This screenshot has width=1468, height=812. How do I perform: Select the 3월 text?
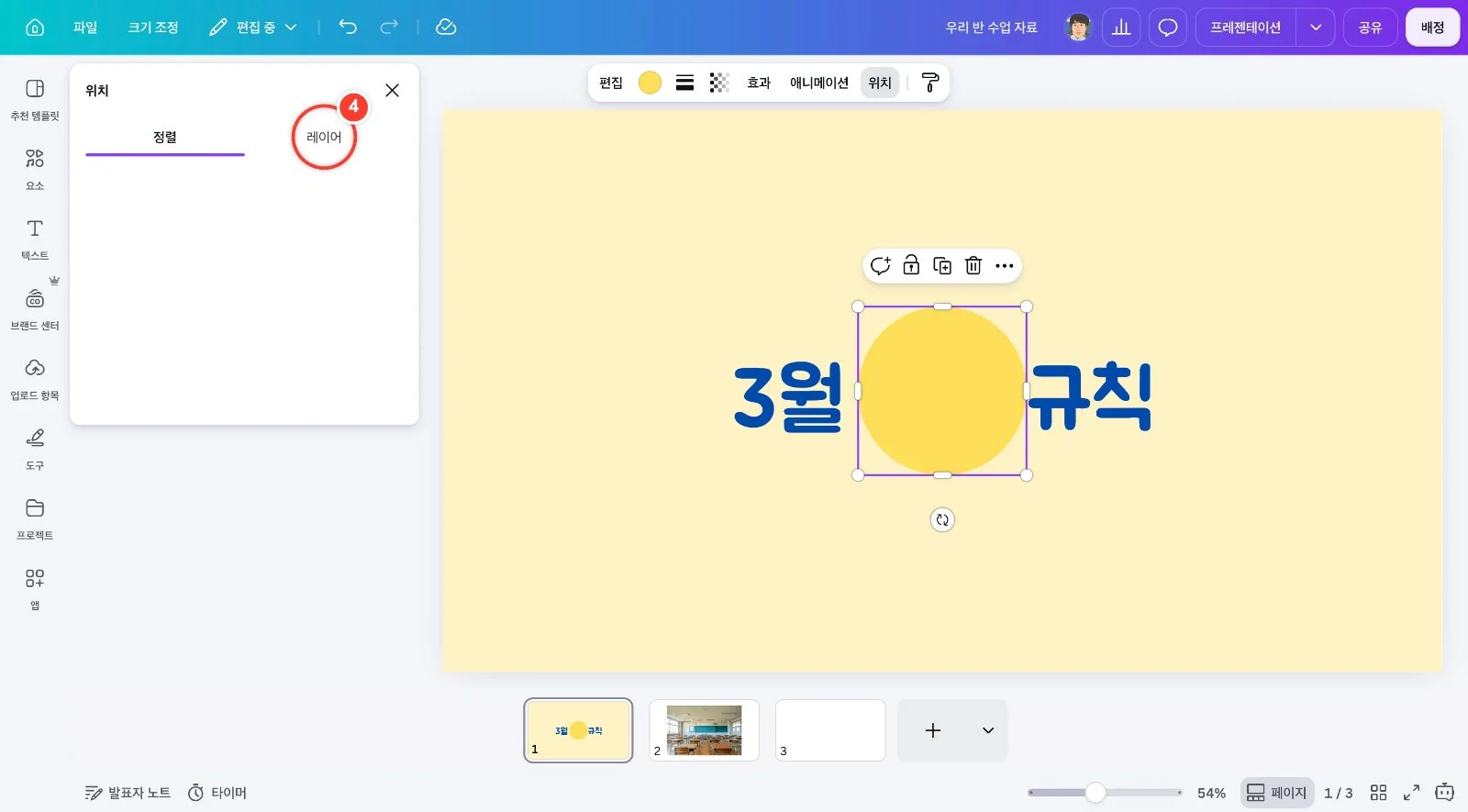point(788,396)
